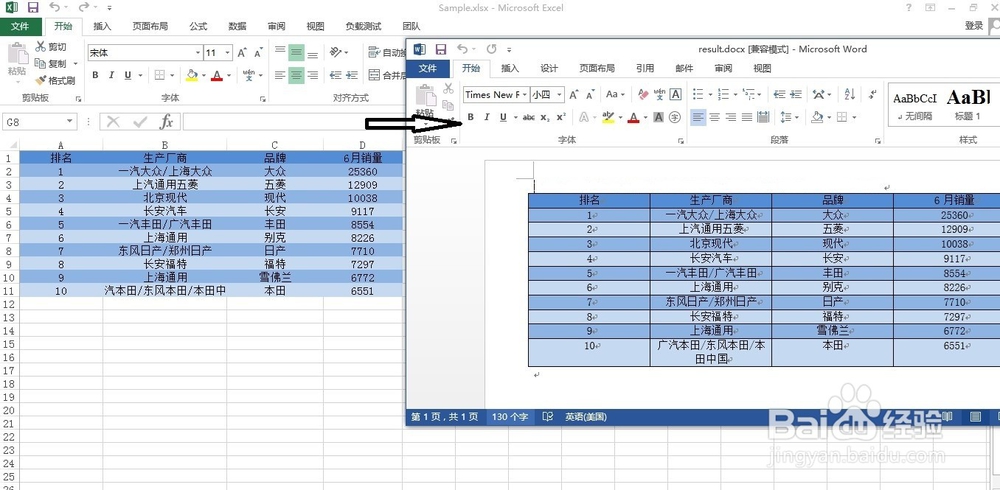1000x490 pixels.
Task: Toggle strikethrough (abc) in Word
Action: tap(528, 117)
